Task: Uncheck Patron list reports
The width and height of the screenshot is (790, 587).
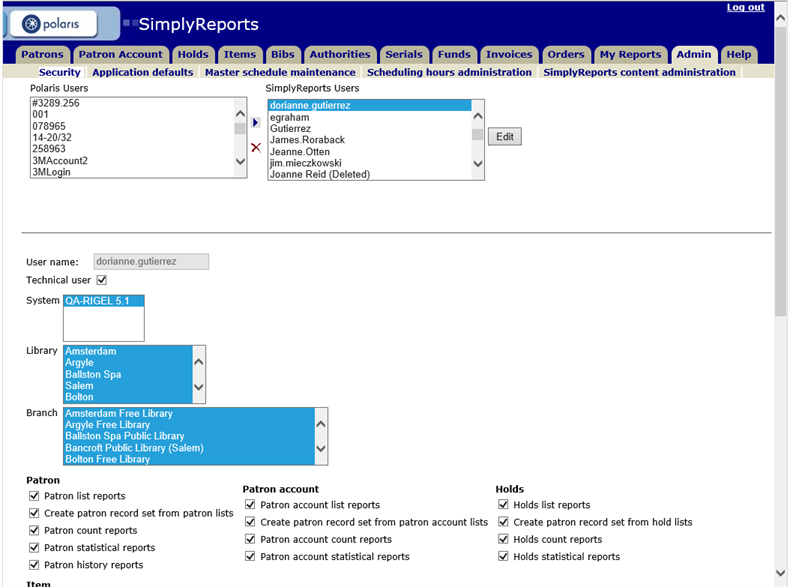Action: point(34,496)
